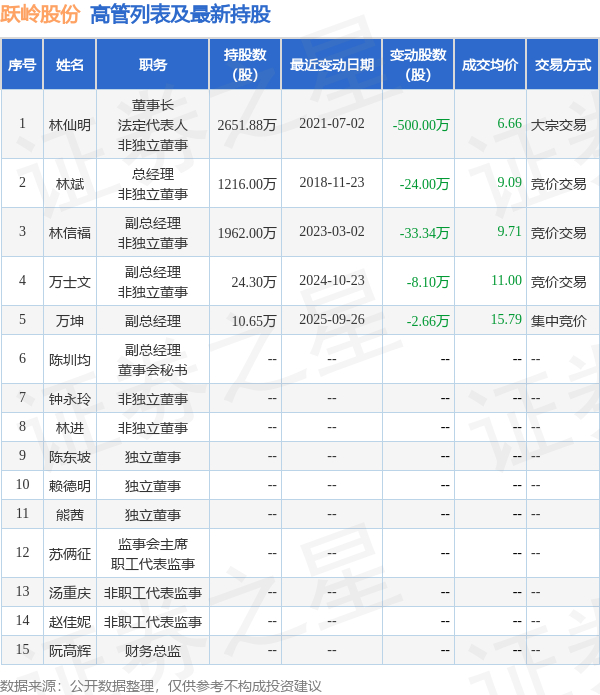This screenshot has height=695, width=600.
Task: Click the 高管列表及最新持股 heading
Action: point(180,14)
